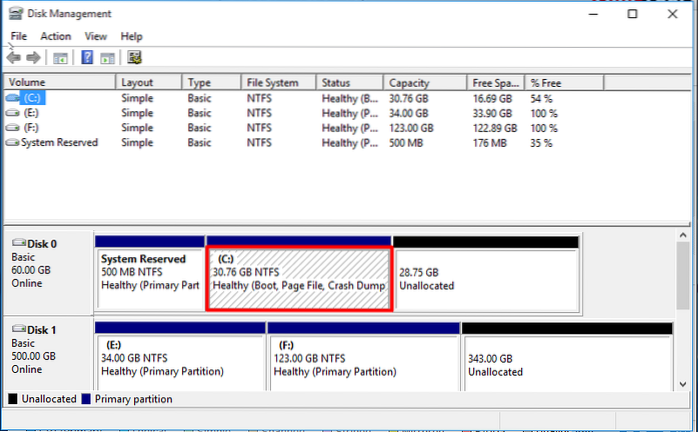Viewport: 698px width, 432px height.
Task: Select the (F:) 123.00 GB partition block
Action: pyautogui.click(x=364, y=363)
